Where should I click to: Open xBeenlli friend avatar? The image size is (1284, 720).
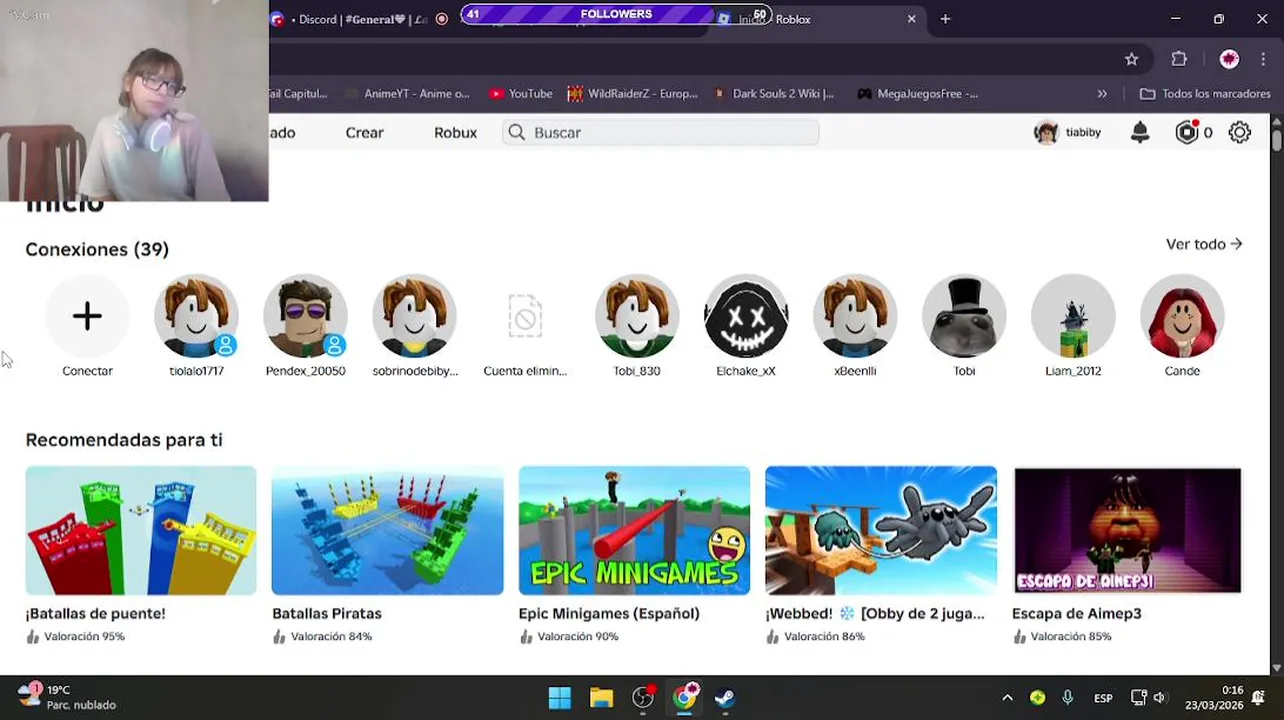855,316
